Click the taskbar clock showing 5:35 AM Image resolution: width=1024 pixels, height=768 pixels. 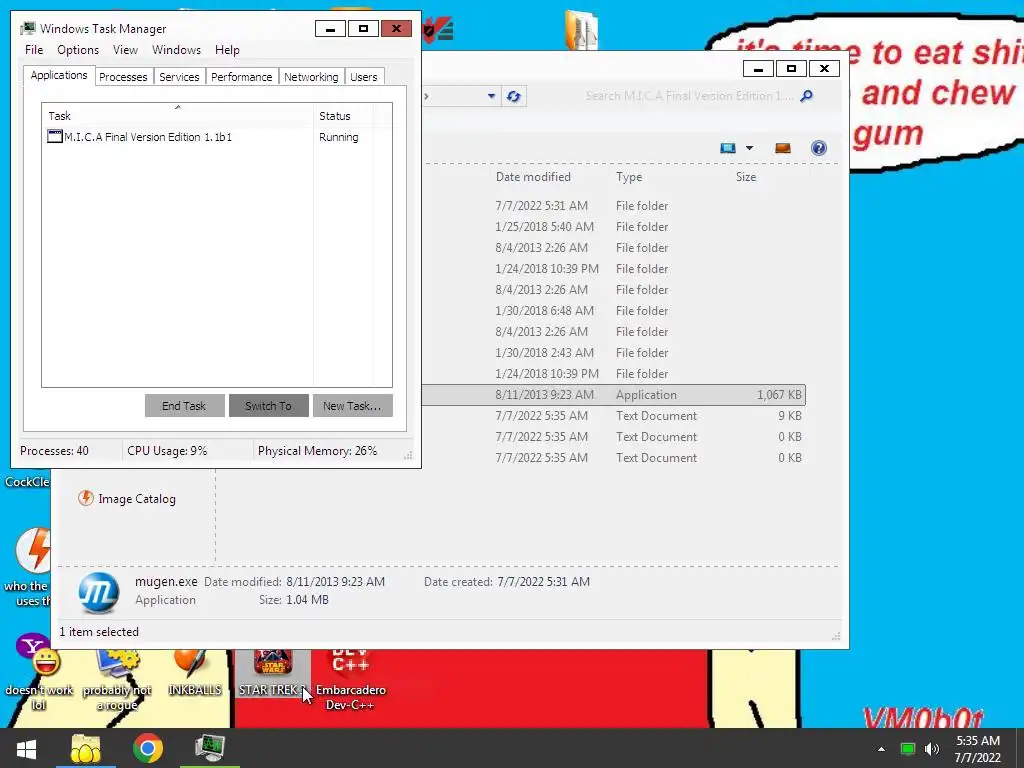coord(978,749)
